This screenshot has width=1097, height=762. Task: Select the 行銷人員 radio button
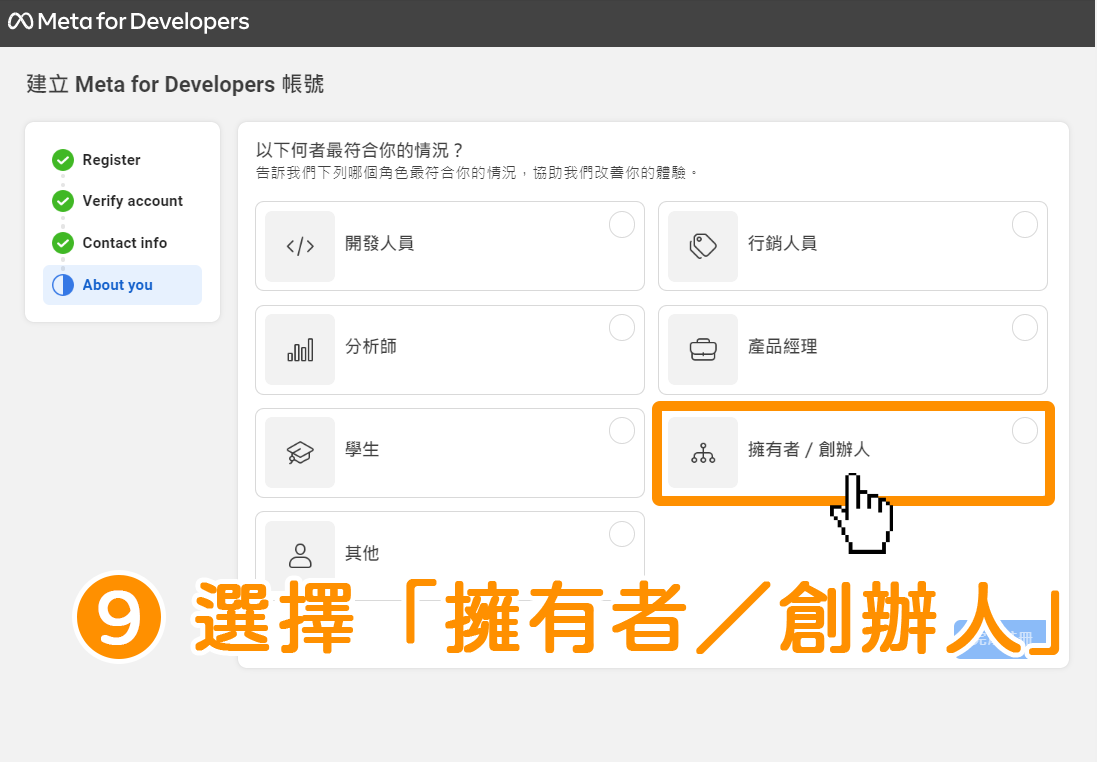[1025, 225]
